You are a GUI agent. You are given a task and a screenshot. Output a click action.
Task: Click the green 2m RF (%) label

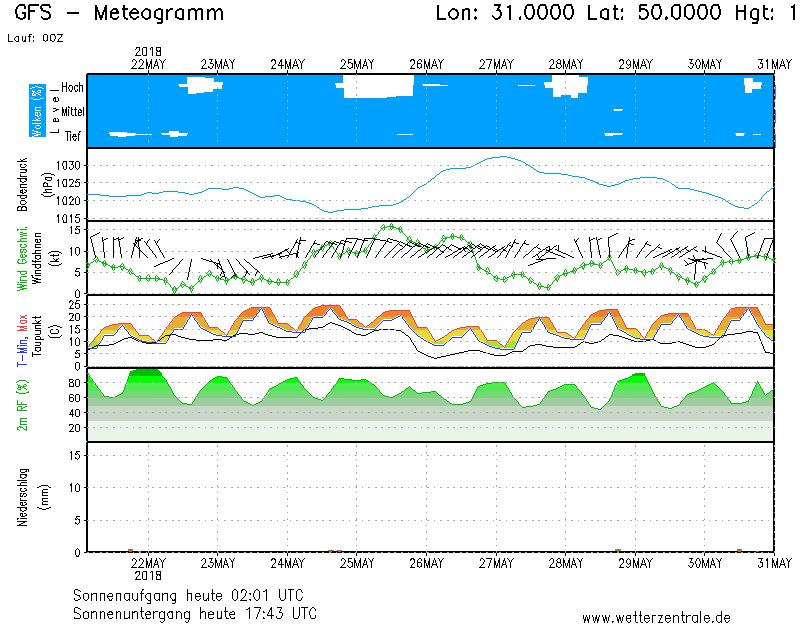tap(23, 405)
